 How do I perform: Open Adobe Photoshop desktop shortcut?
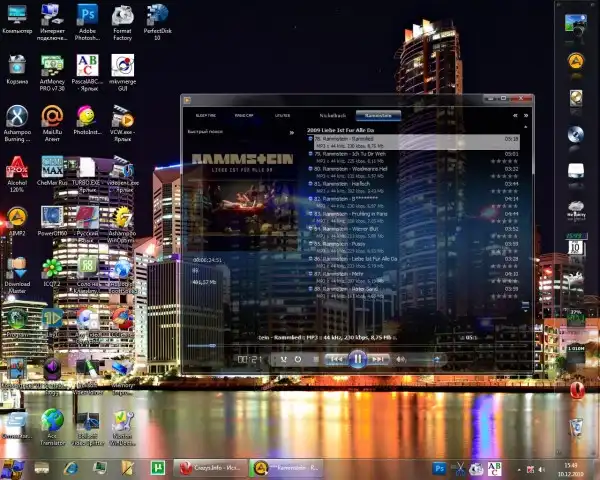tap(87, 18)
